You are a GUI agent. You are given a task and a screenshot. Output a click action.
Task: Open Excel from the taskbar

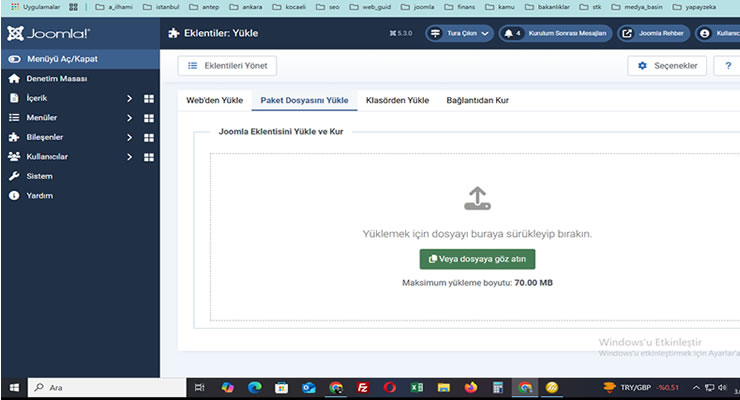tap(417, 388)
